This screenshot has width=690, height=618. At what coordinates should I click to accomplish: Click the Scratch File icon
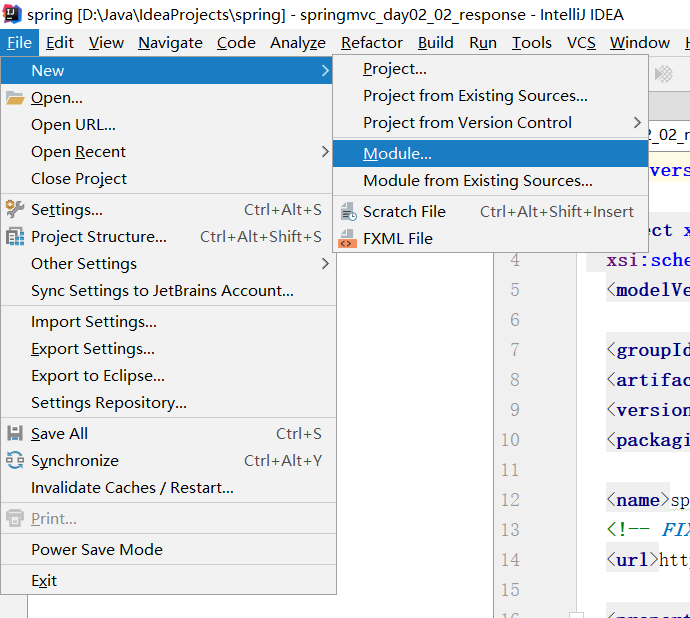click(347, 212)
